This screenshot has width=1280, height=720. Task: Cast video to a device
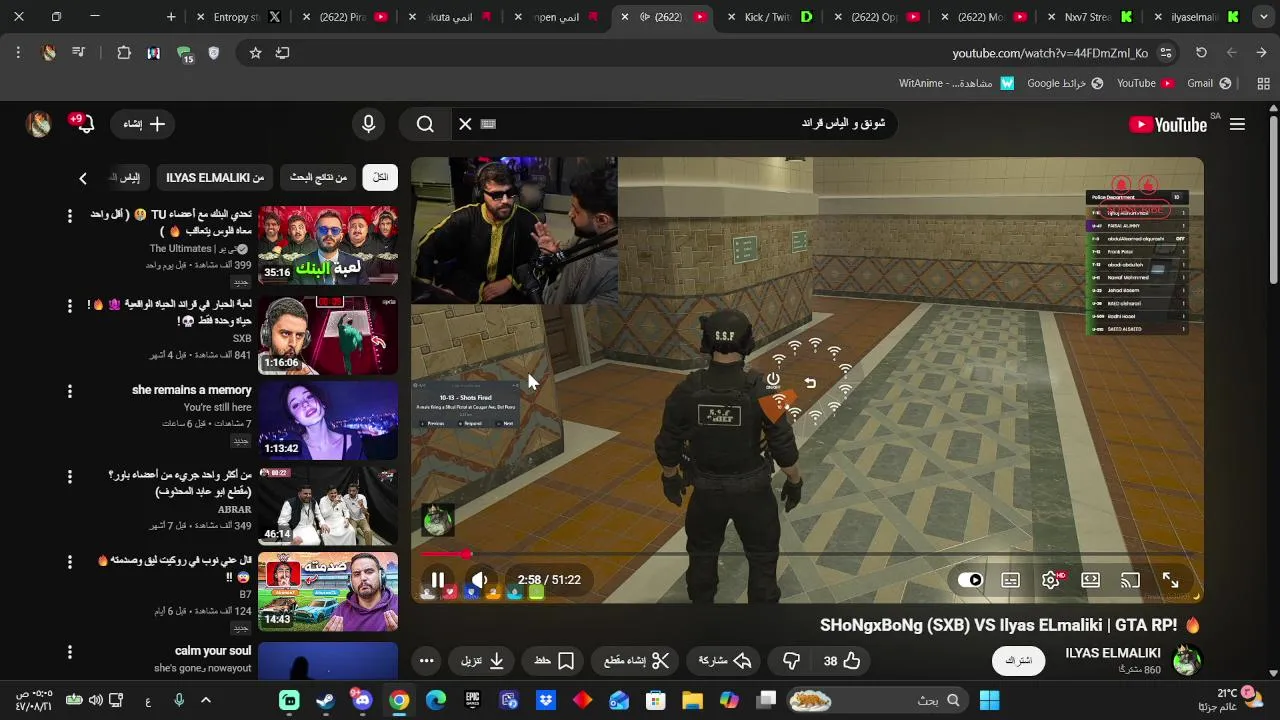[x=1130, y=580]
